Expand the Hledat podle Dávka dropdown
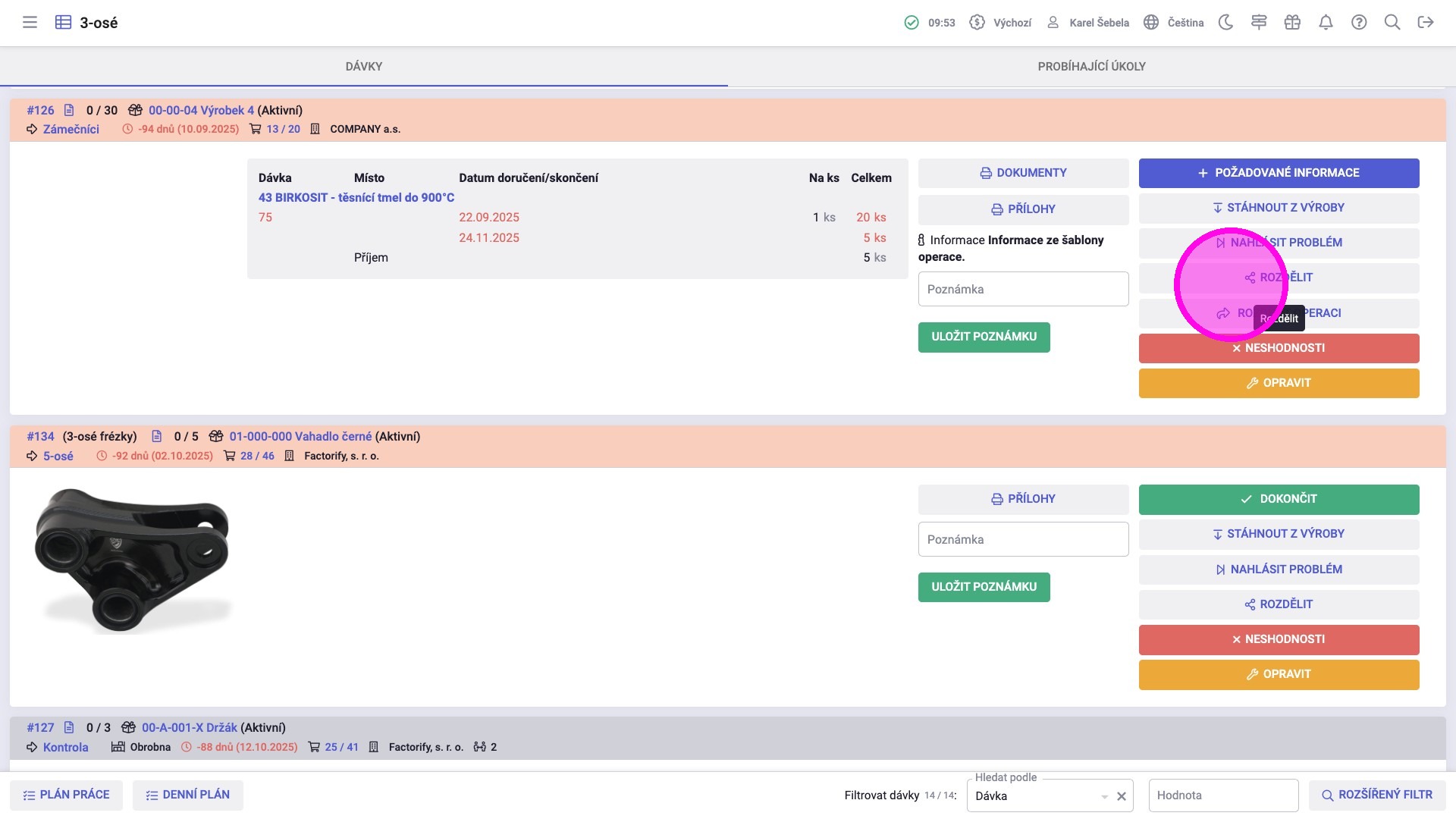 tap(1104, 796)
